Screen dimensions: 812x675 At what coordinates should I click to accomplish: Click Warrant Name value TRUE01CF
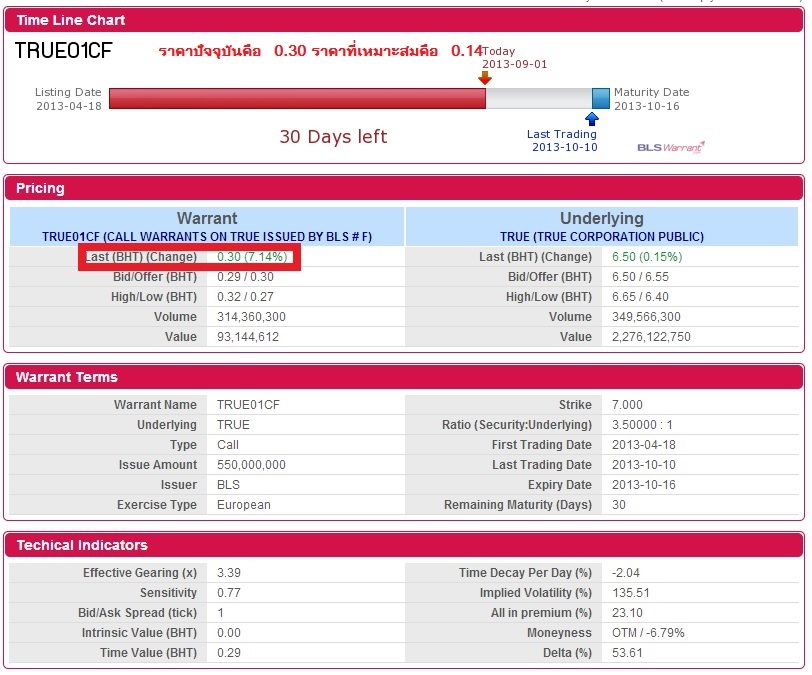click(248, 405)
